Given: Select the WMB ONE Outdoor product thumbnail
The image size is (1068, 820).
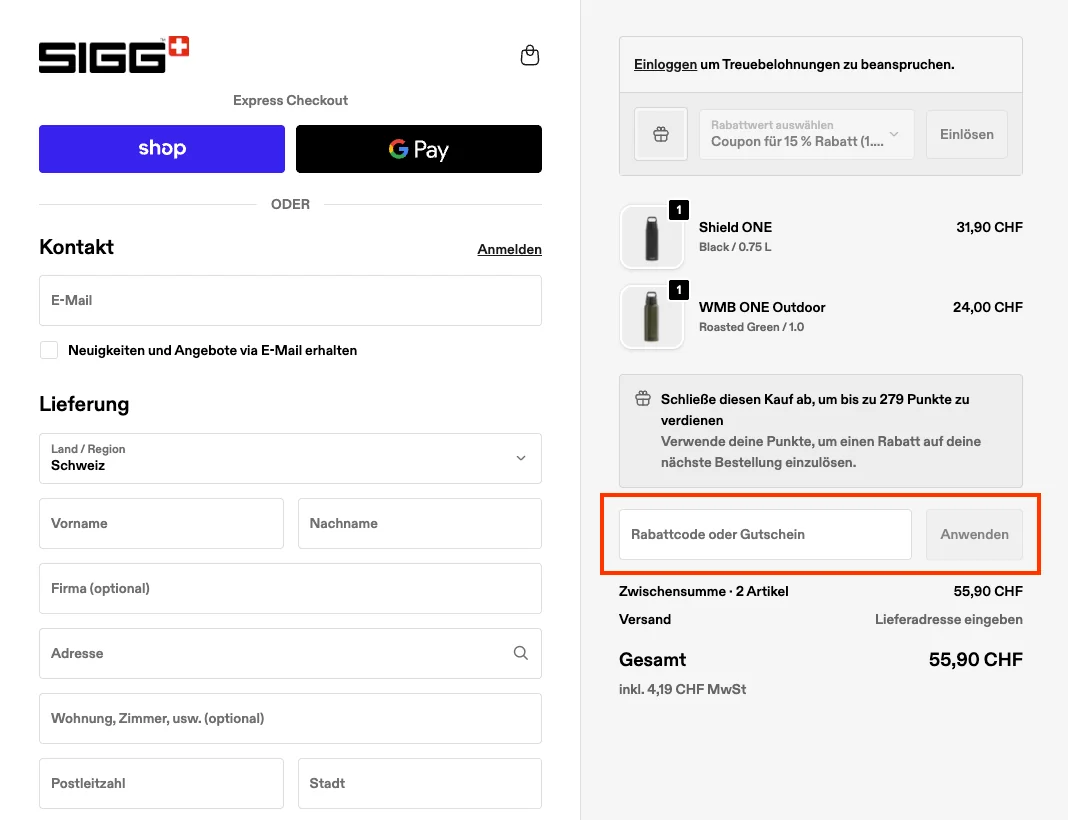Looking at the screenshot, I should 652,317.
